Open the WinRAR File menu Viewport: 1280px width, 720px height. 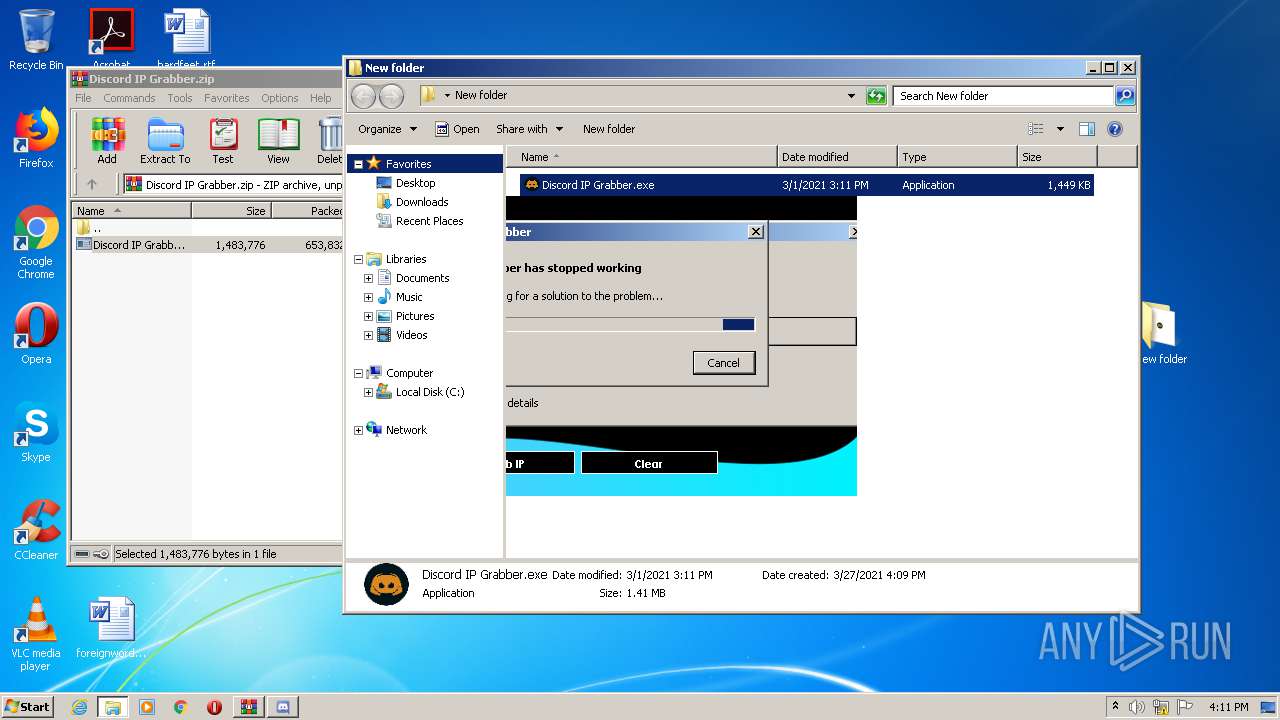[x=83, y=98]
